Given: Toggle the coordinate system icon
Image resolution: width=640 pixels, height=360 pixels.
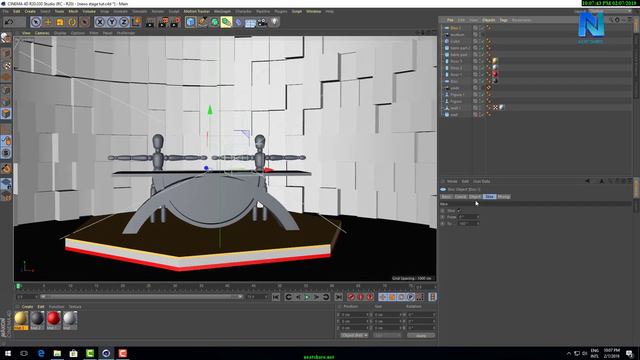Looking at the screenshot, I should pos(136,22).
